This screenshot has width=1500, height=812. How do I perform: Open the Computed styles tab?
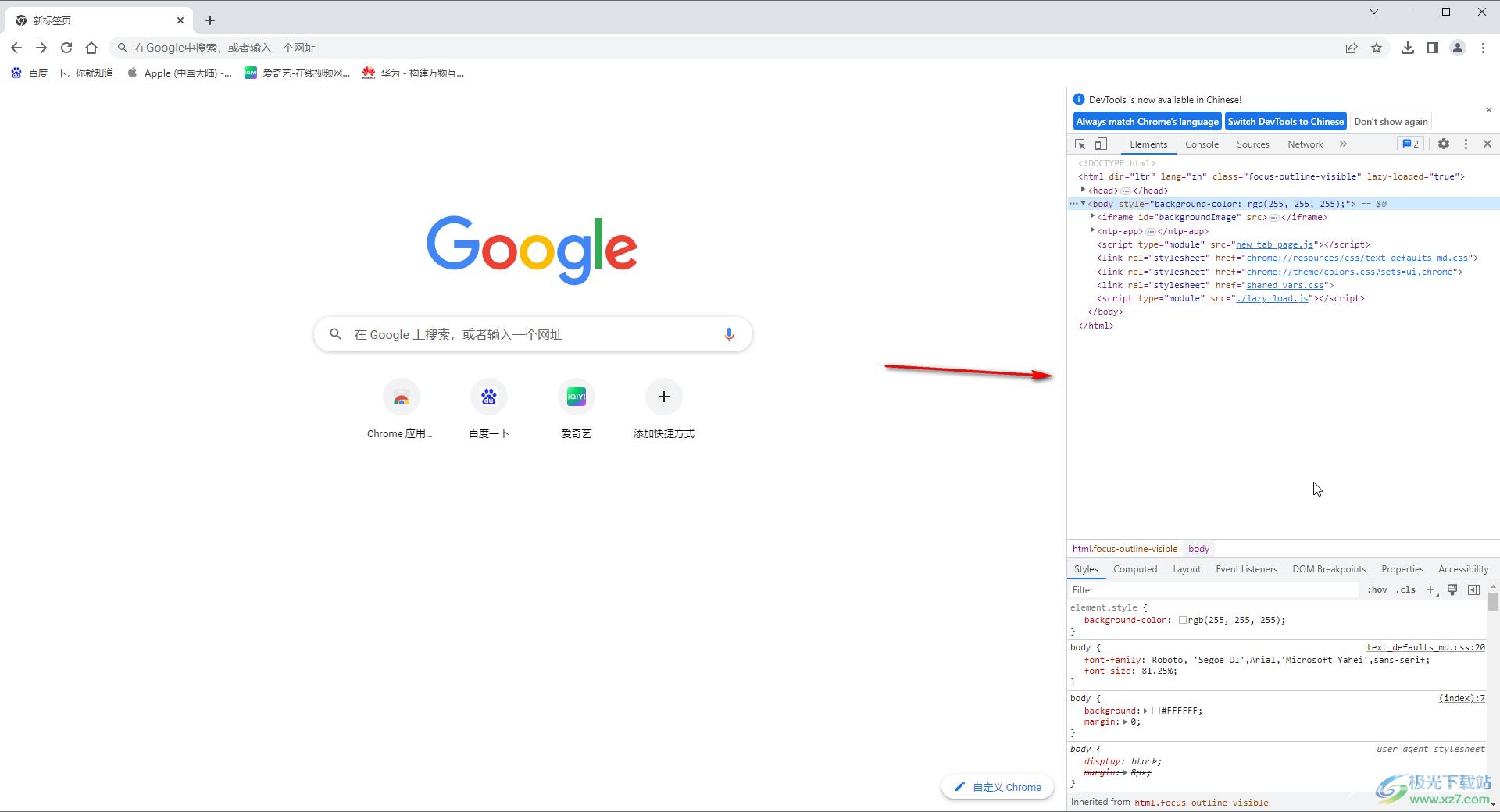pos(1135,569)
